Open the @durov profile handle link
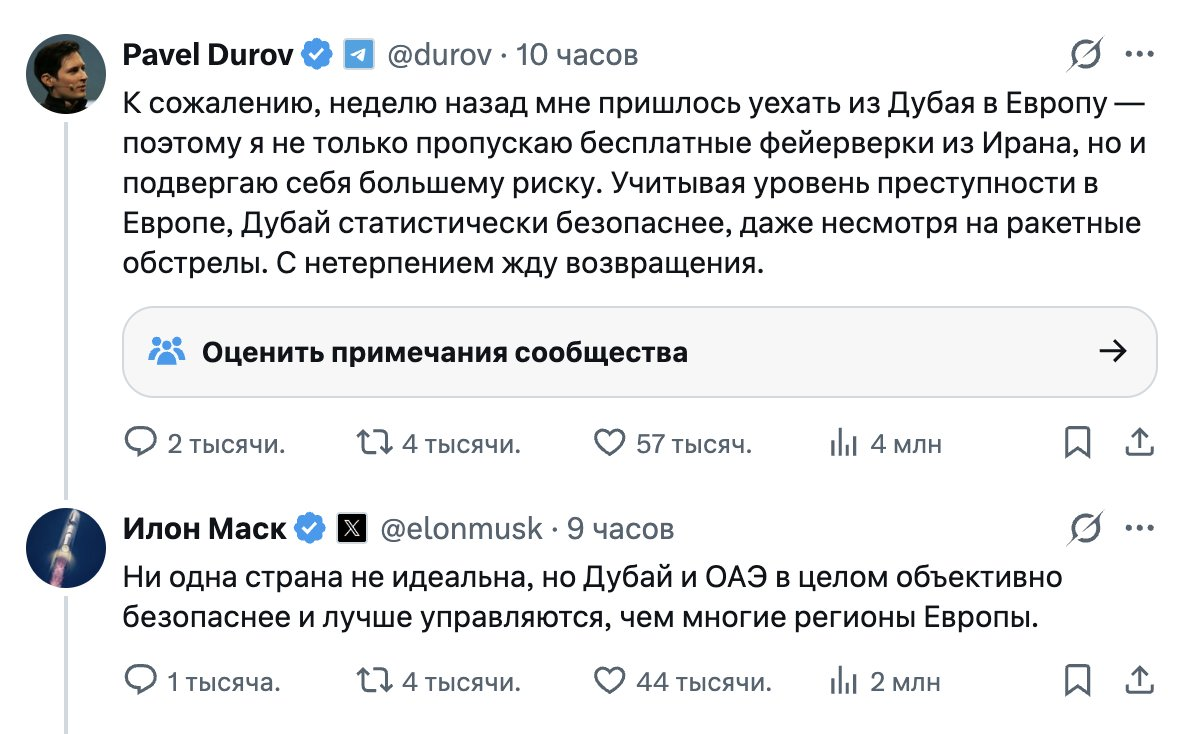The image size is (1184, 734). 438,55
